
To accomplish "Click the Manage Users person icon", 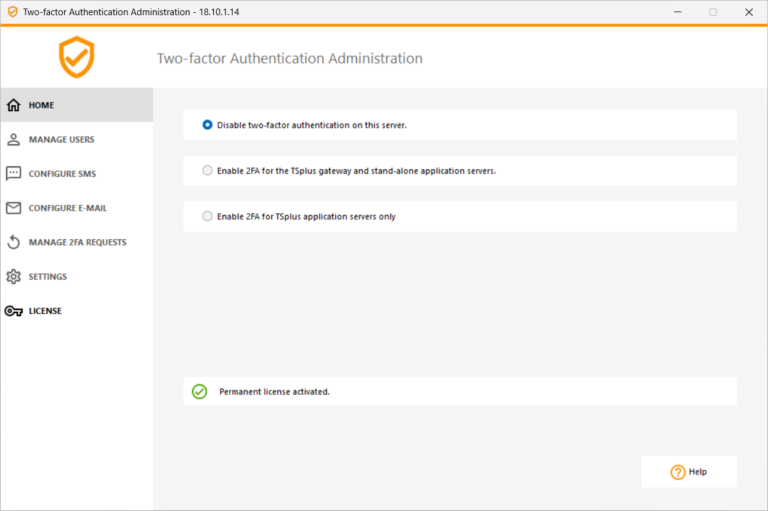I will click(14, 140).
